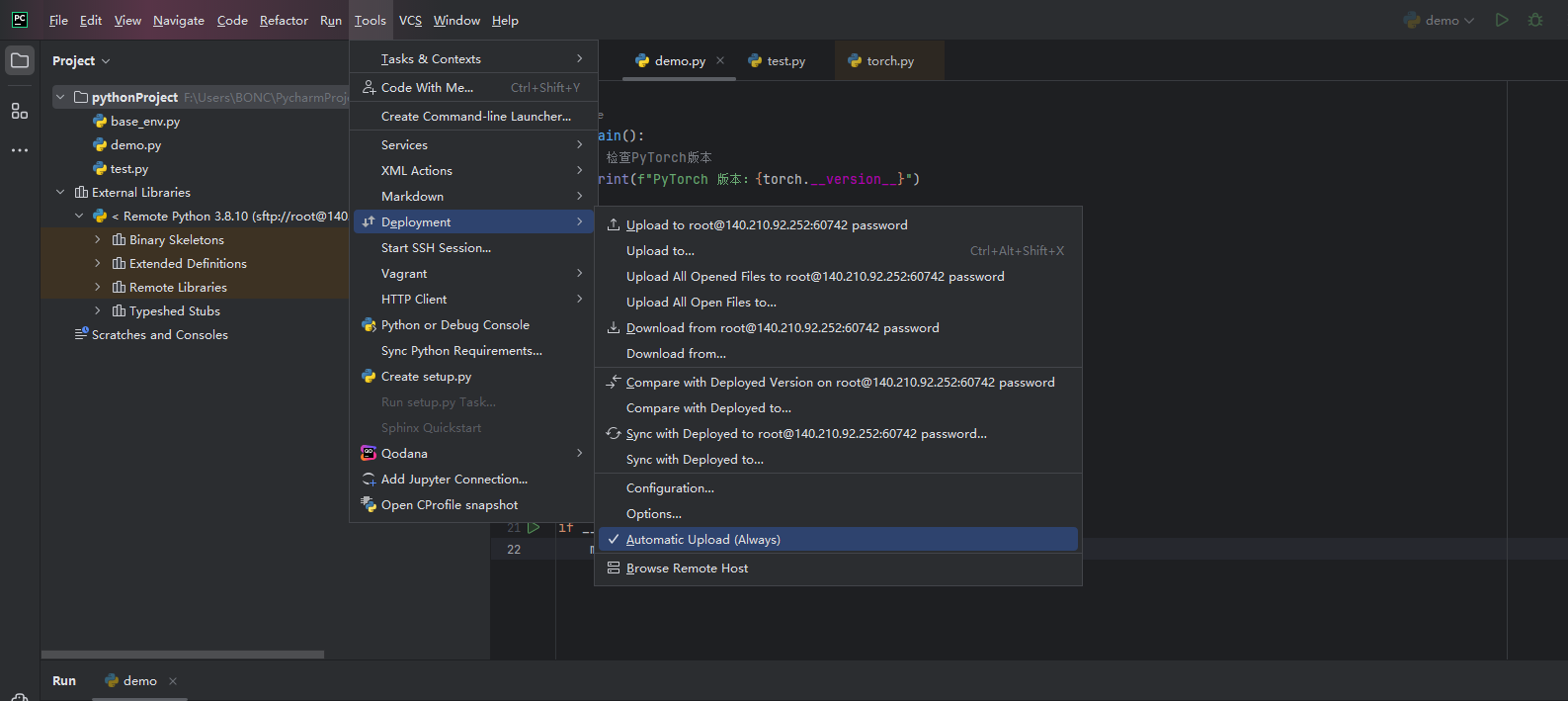Click the base_env.py Python file icon
Screen dimensions: 1568x701
pos(100,121)
